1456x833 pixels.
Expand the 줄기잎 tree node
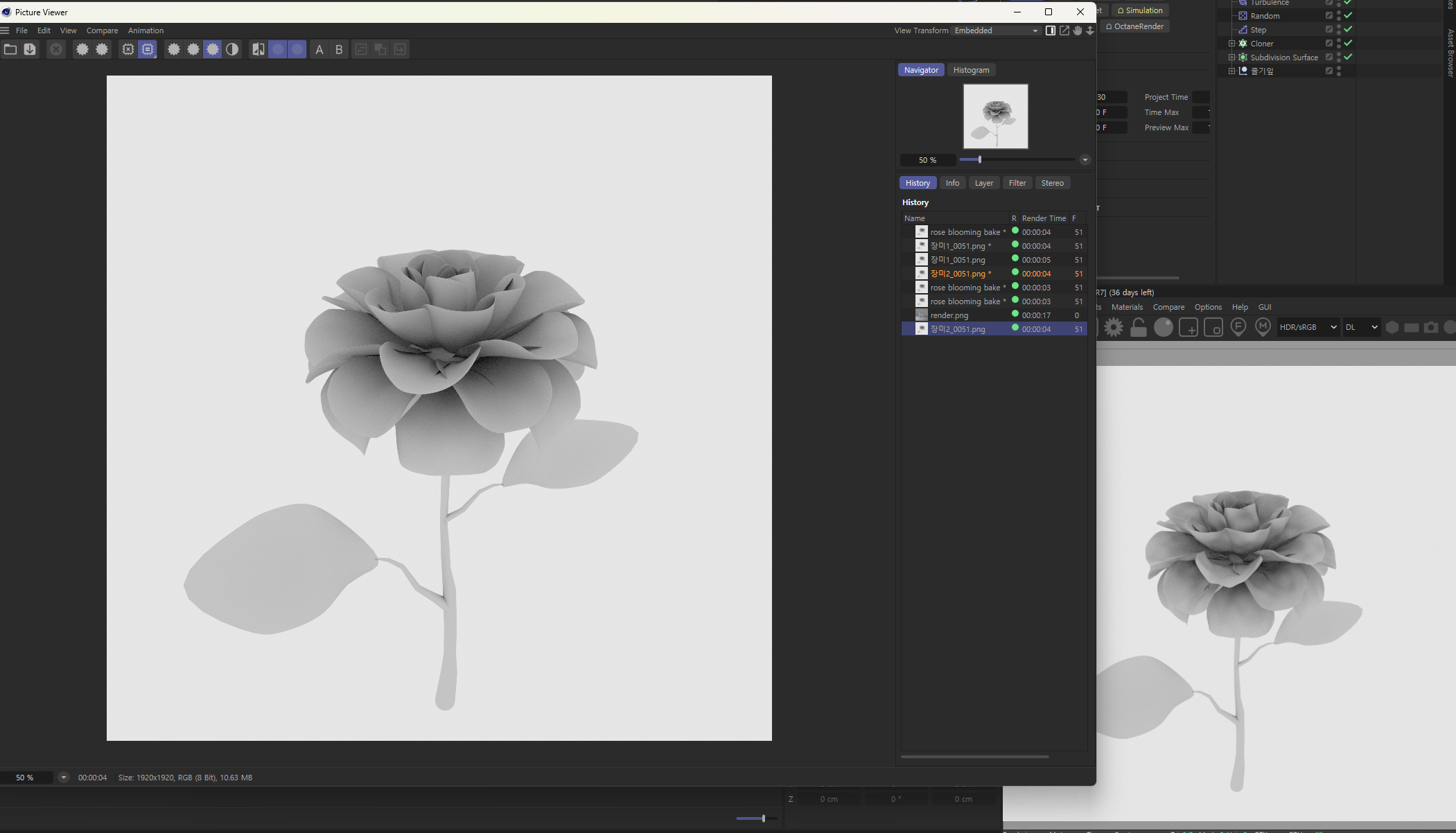tap(1231, 71)
